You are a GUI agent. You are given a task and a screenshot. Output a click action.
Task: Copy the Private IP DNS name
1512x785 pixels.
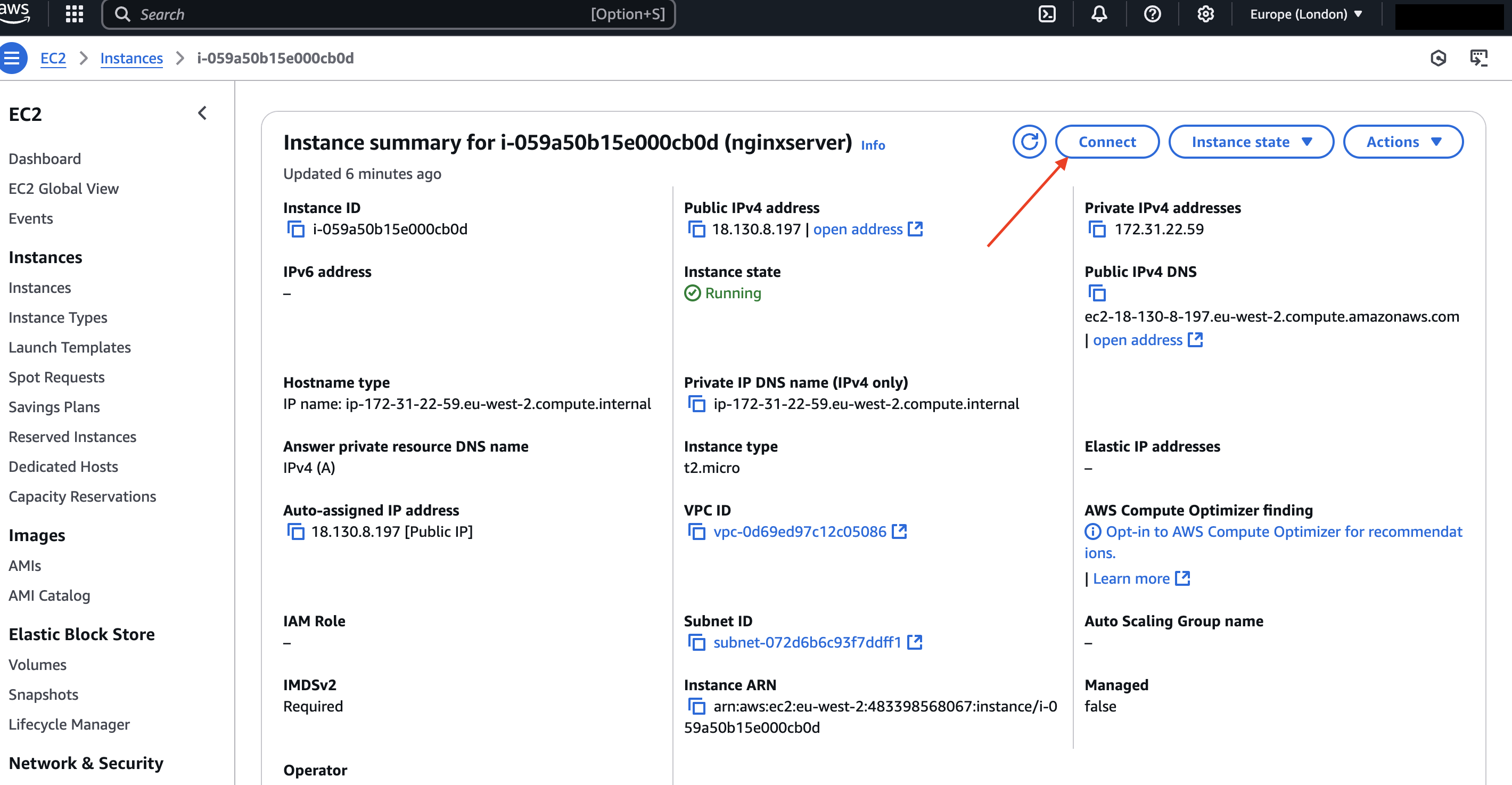697,404
